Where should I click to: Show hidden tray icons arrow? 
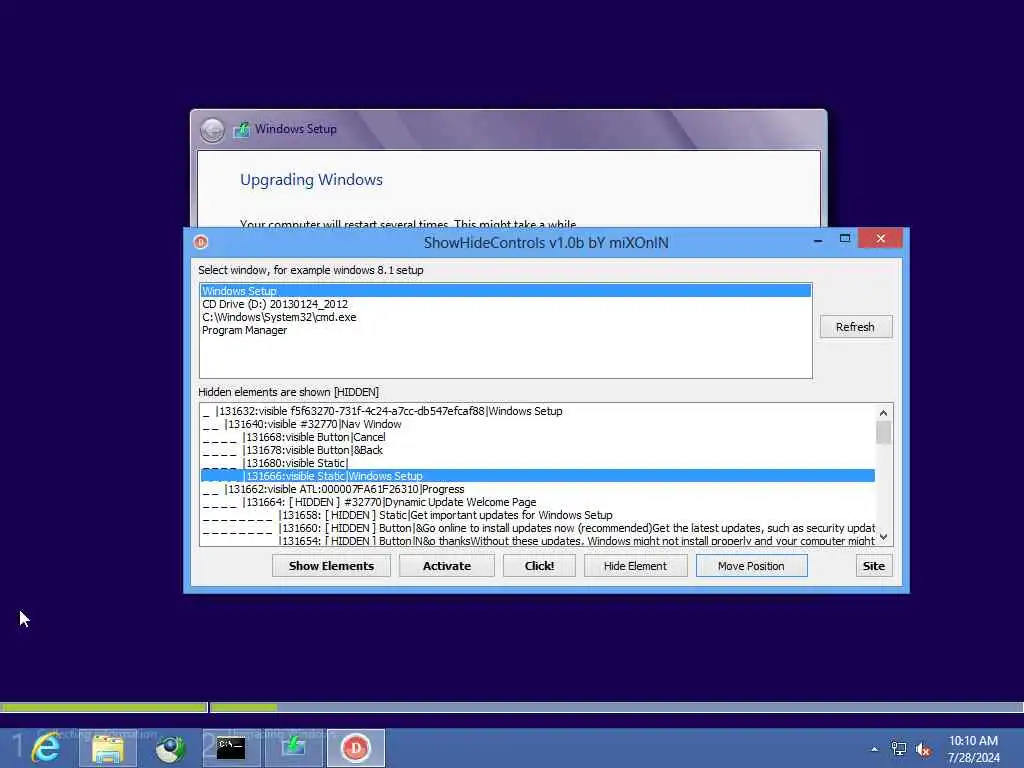(874, 749)
